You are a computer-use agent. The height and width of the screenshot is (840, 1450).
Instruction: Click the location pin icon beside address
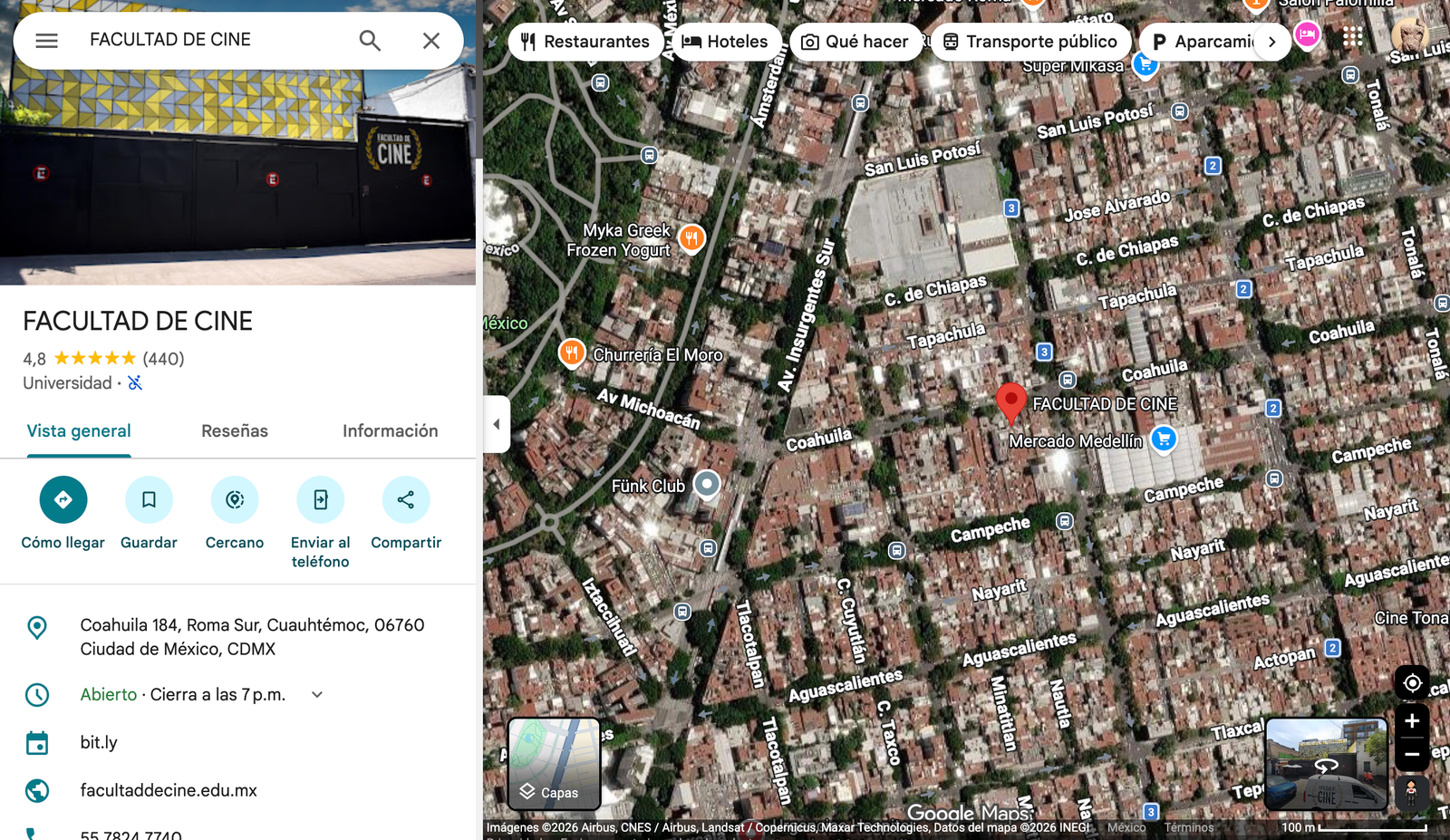tap(37, 627)
